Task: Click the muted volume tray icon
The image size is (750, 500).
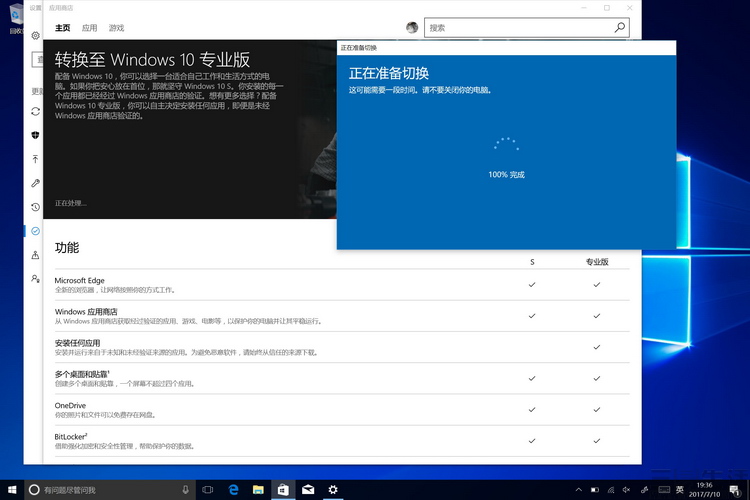Action: (x=627, y=489)
